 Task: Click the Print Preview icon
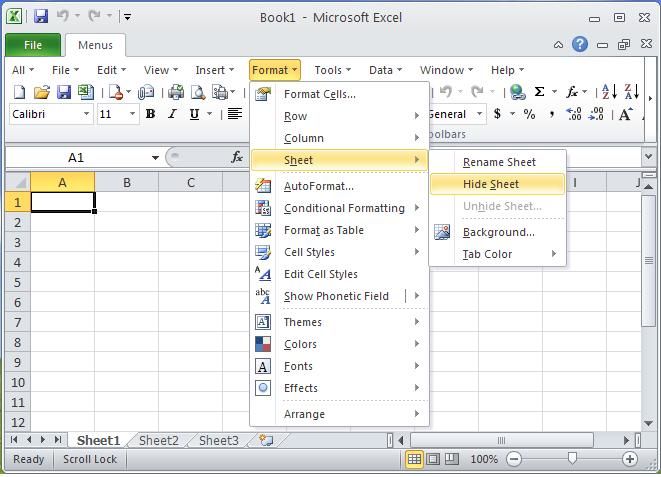tap(198, 92)
